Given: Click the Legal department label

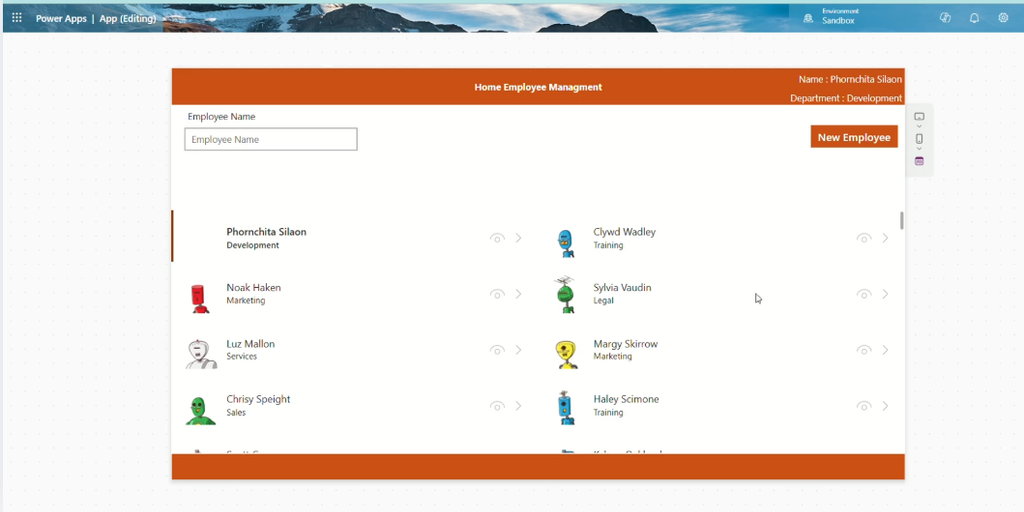Looking at the screenshot, I should click(603, 301).
